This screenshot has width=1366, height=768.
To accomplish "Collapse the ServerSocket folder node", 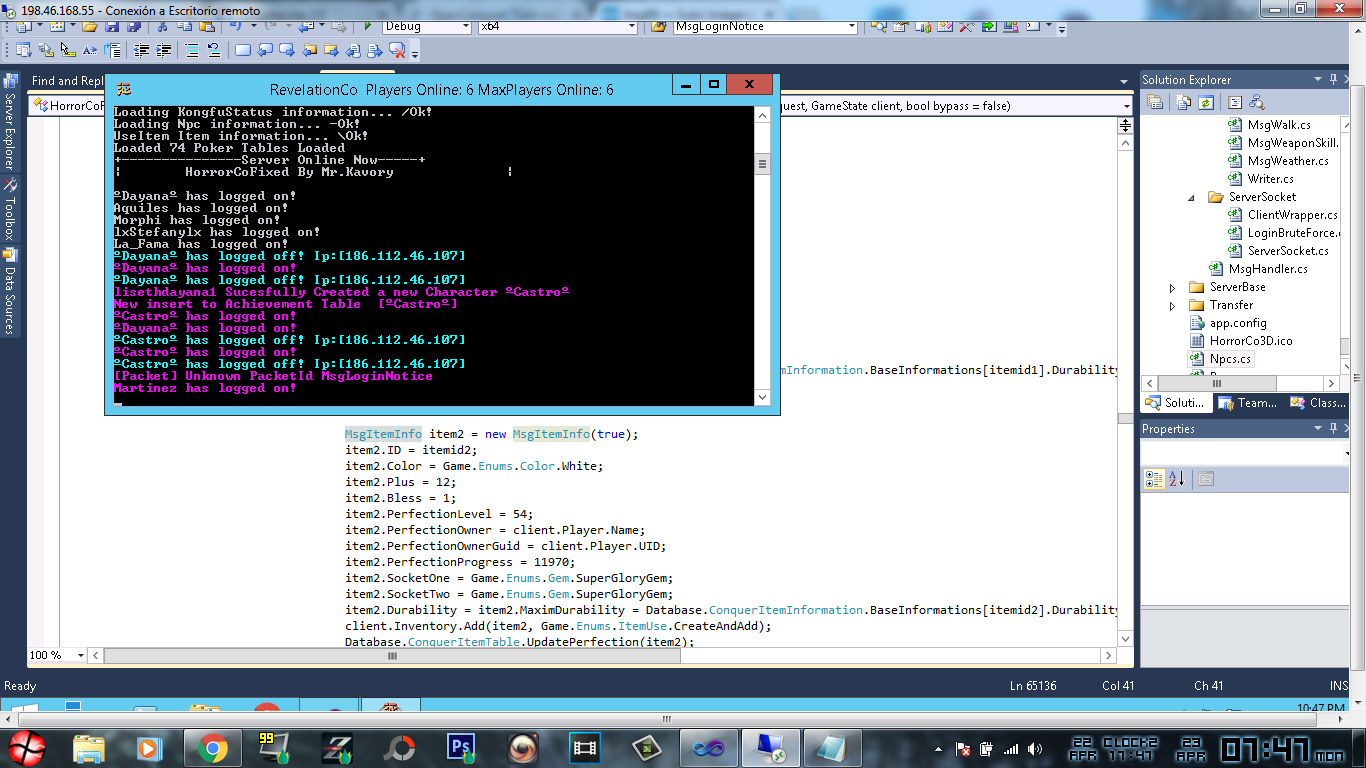I will (1191, 197).
